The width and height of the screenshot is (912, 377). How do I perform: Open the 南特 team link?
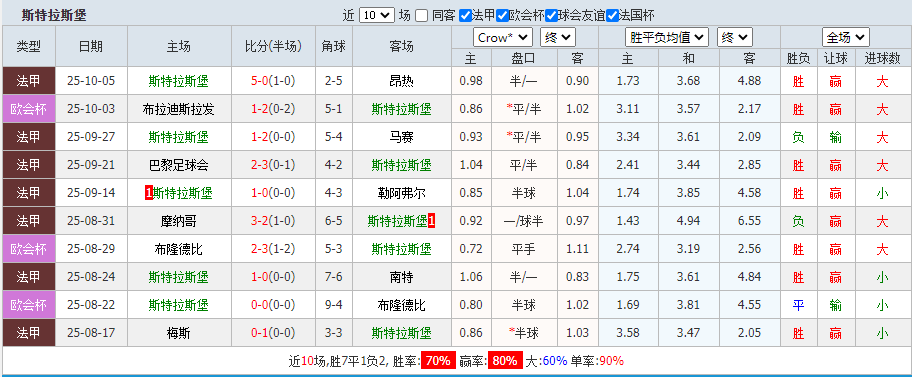[x=401, y=277]
